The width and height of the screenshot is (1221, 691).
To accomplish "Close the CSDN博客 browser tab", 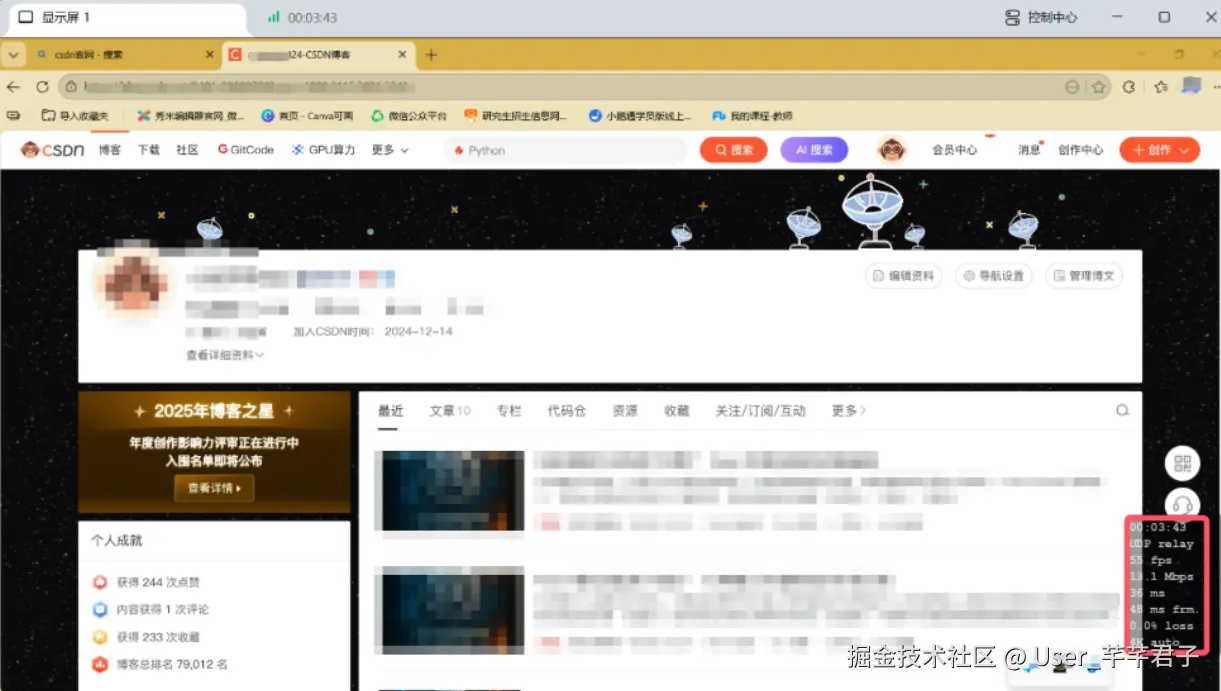I will tap(404, 54).
